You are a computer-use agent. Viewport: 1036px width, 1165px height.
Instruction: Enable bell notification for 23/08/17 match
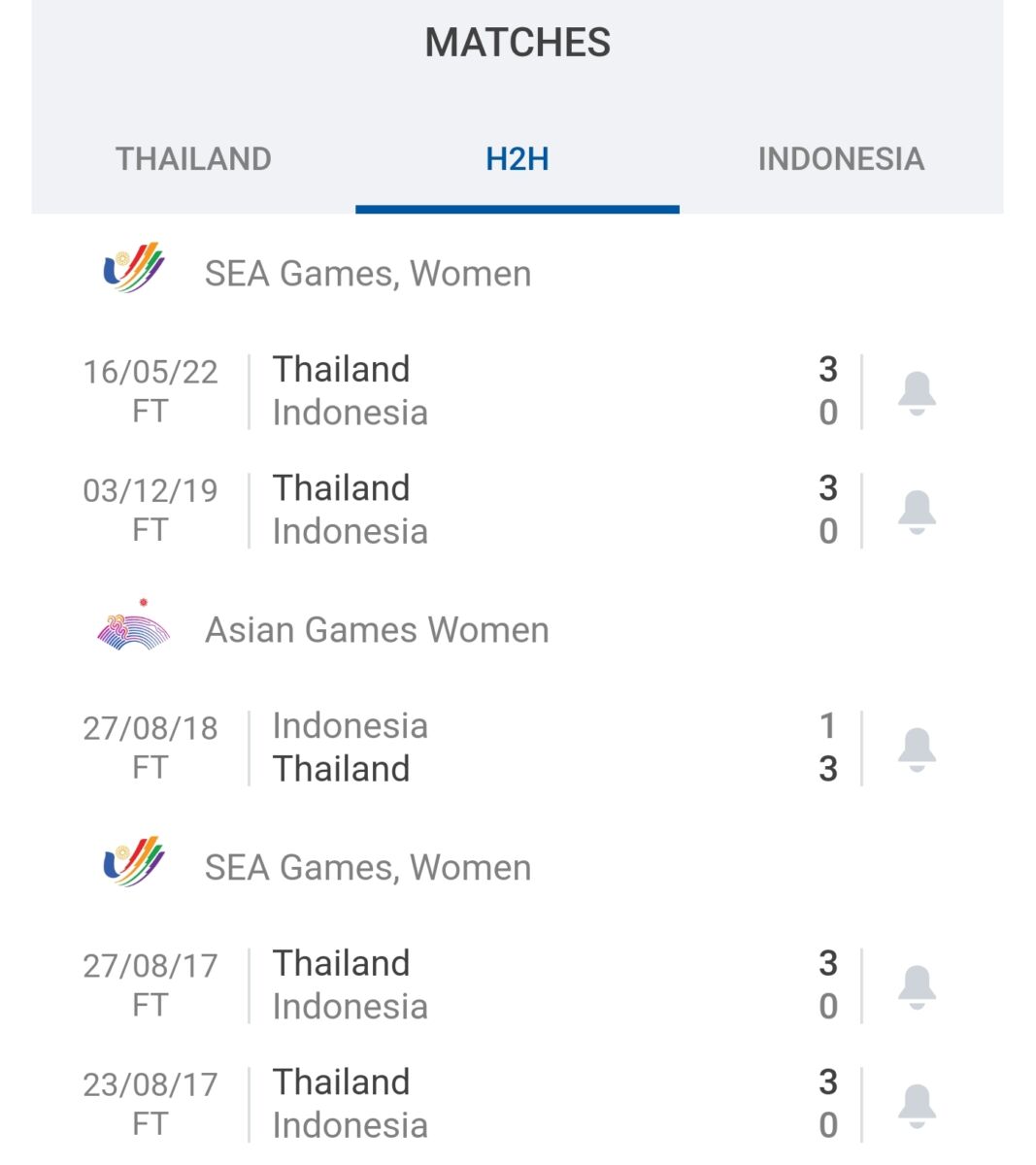pos(916,1105)
